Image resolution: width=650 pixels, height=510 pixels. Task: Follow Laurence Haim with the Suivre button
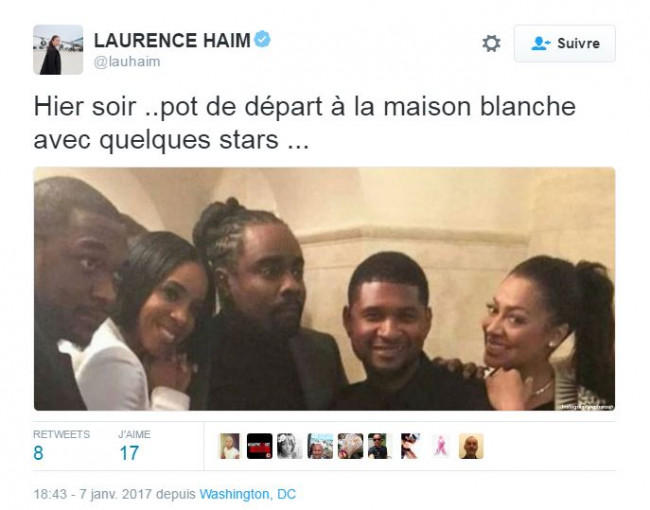point(565,44)
